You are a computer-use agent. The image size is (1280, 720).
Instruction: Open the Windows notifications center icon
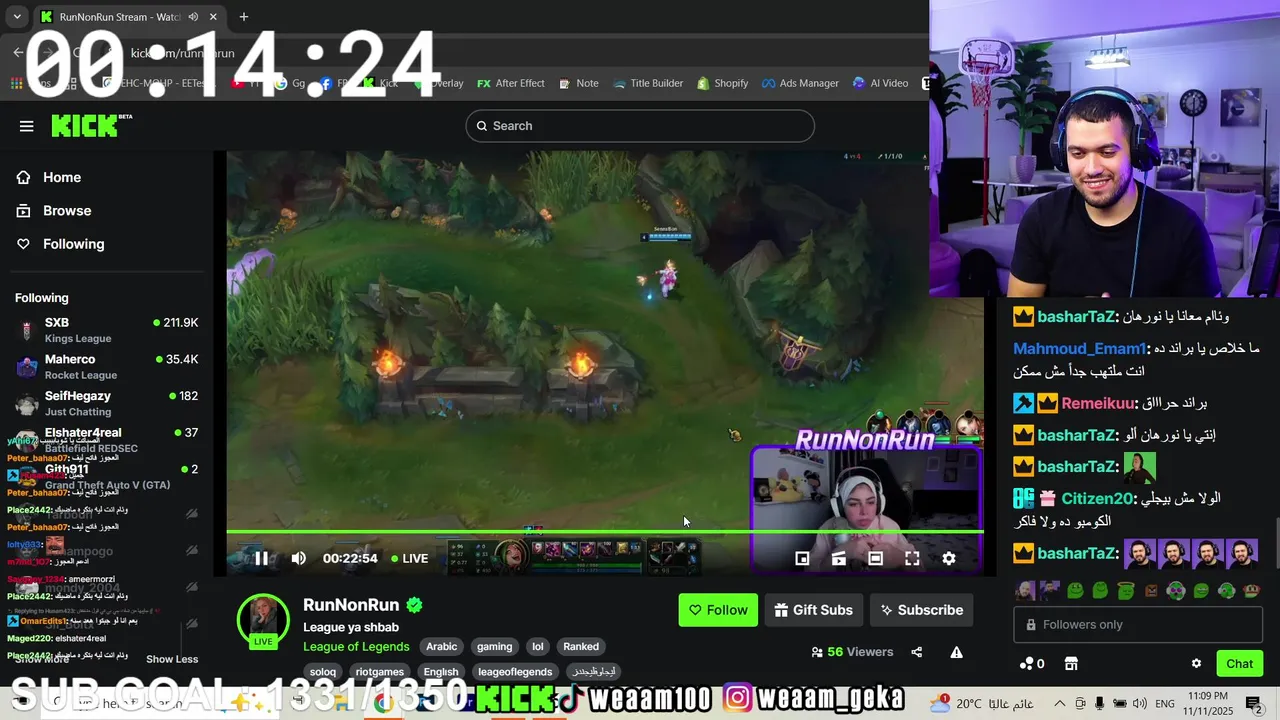coord(1254,703)
